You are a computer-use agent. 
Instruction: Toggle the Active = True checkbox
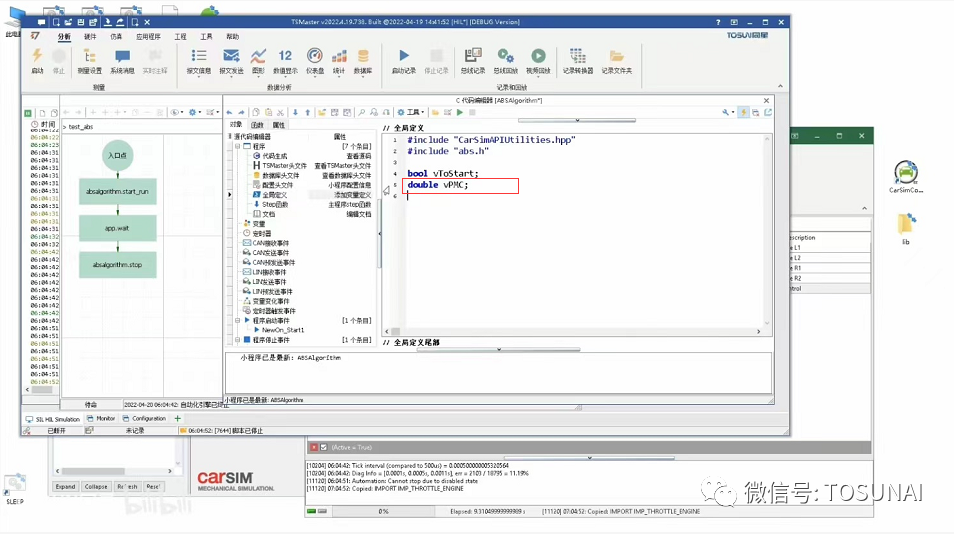coord(324,447)
